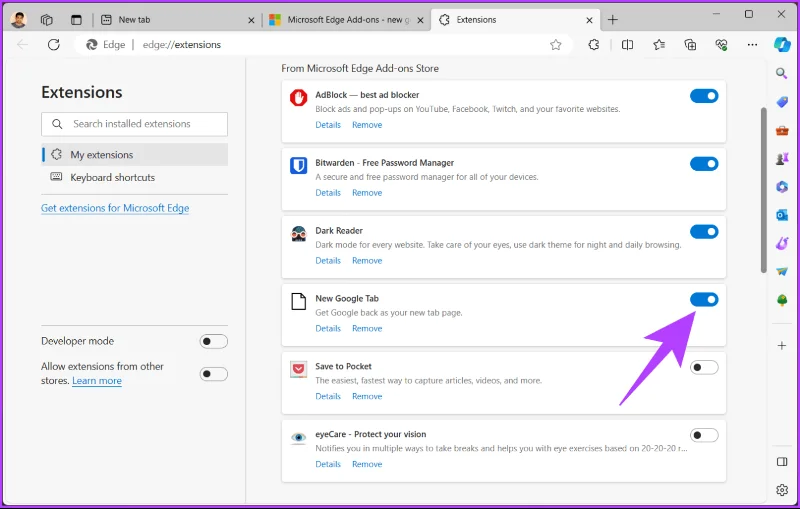Allow extensions from other stores toggle
Viewport: 800px width, 509px height.
(213, 374)
